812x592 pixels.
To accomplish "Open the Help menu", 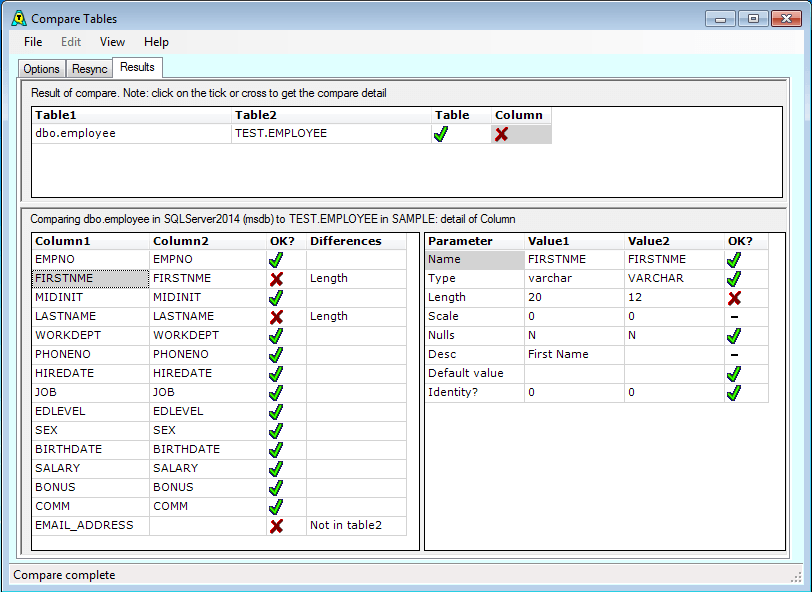I will (x=156, y=42).
